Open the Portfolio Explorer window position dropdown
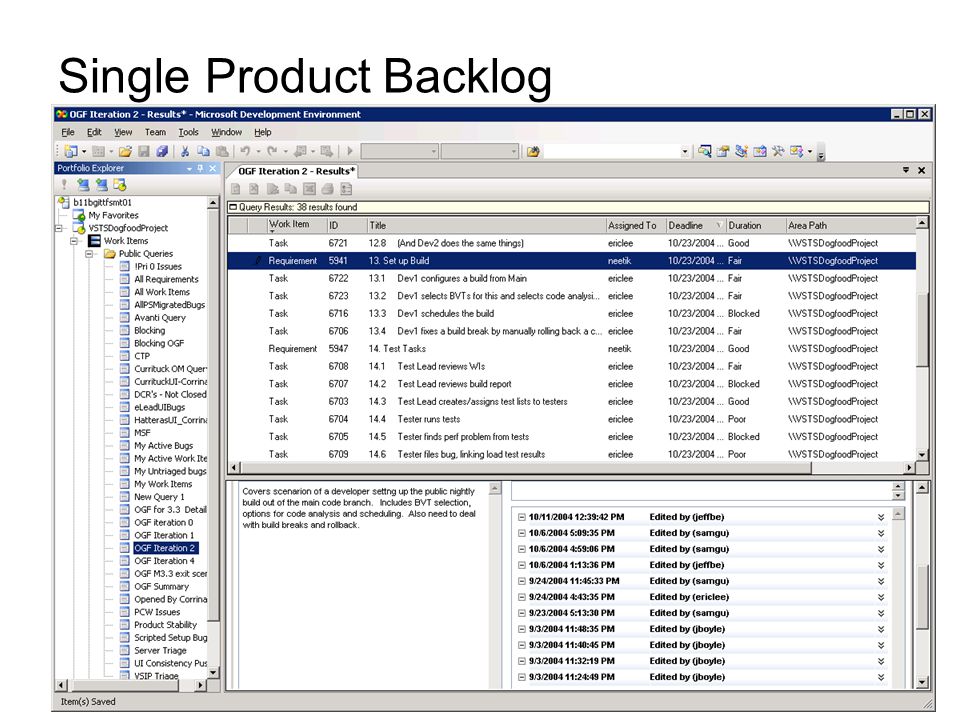Image resolution: width=960 pixels, height=720 pixels. (x=189, y=168)
